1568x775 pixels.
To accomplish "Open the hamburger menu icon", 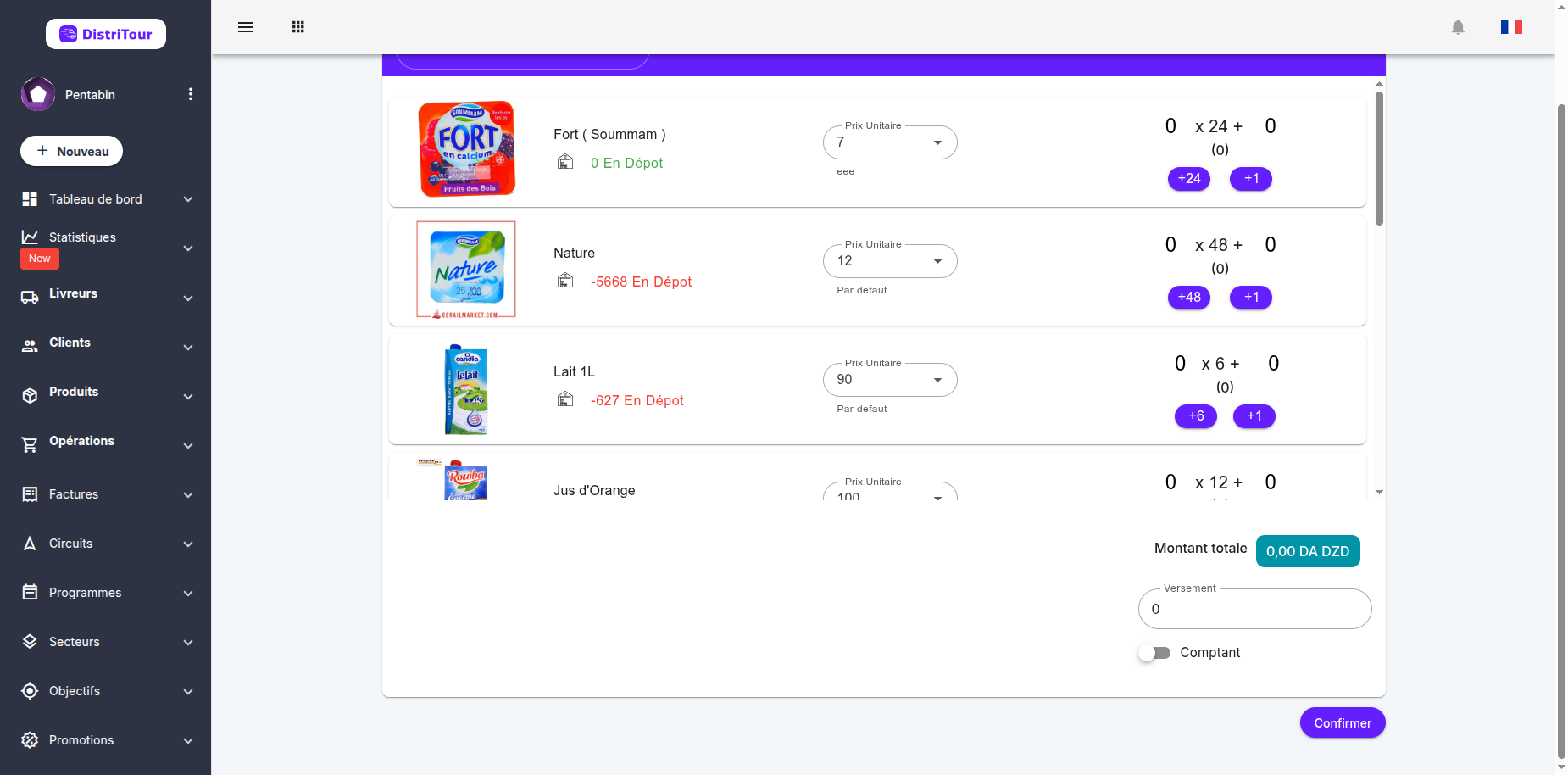I will (246, 27).
